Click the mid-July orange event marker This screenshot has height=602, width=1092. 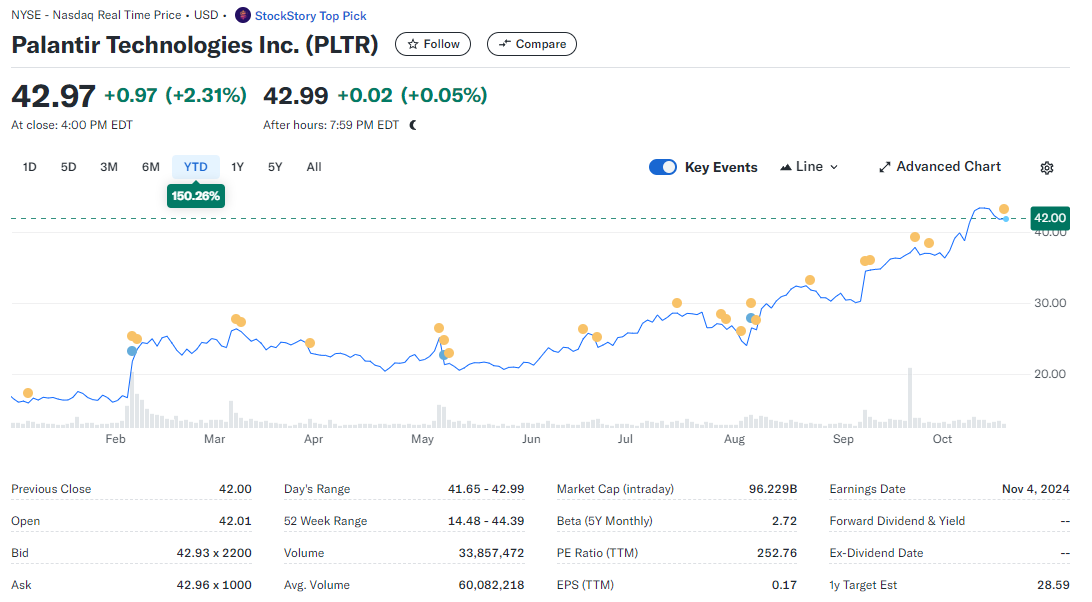tap(677, 303)
